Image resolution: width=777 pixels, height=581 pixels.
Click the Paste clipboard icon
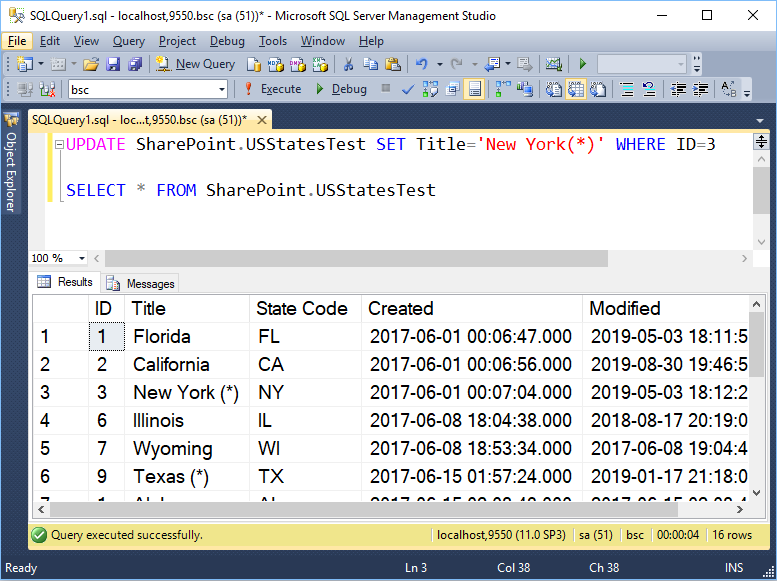(x=392, y=64)
